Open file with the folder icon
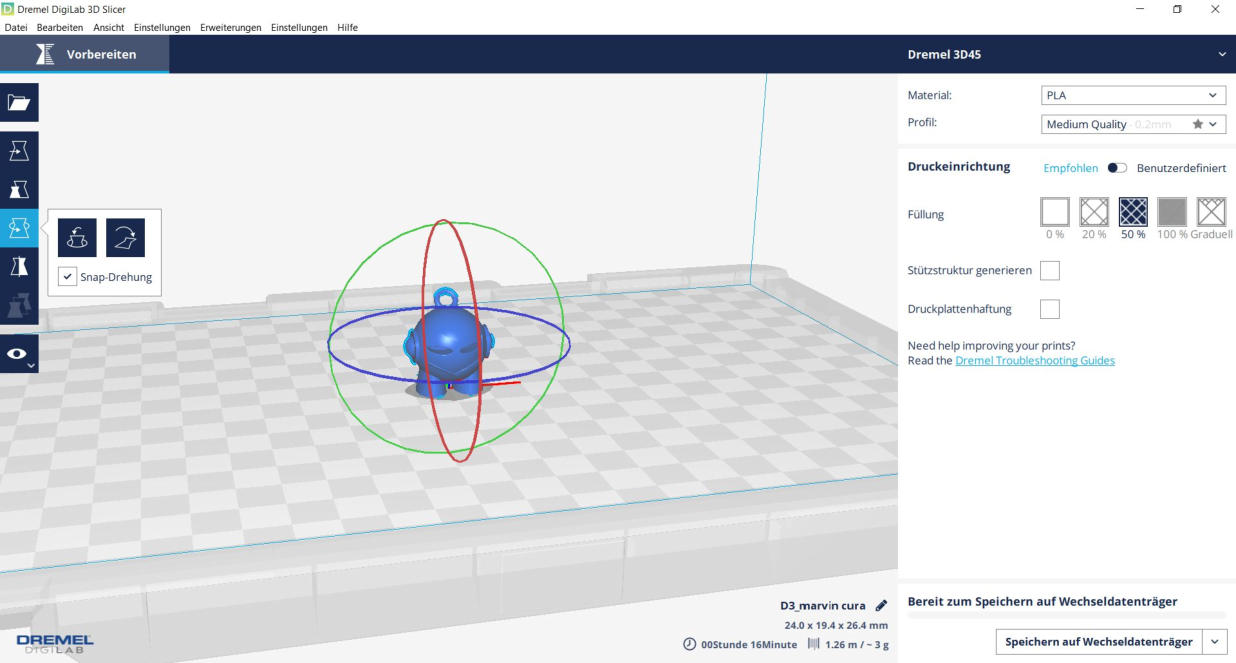The image size is (1236, 663). 19,102
